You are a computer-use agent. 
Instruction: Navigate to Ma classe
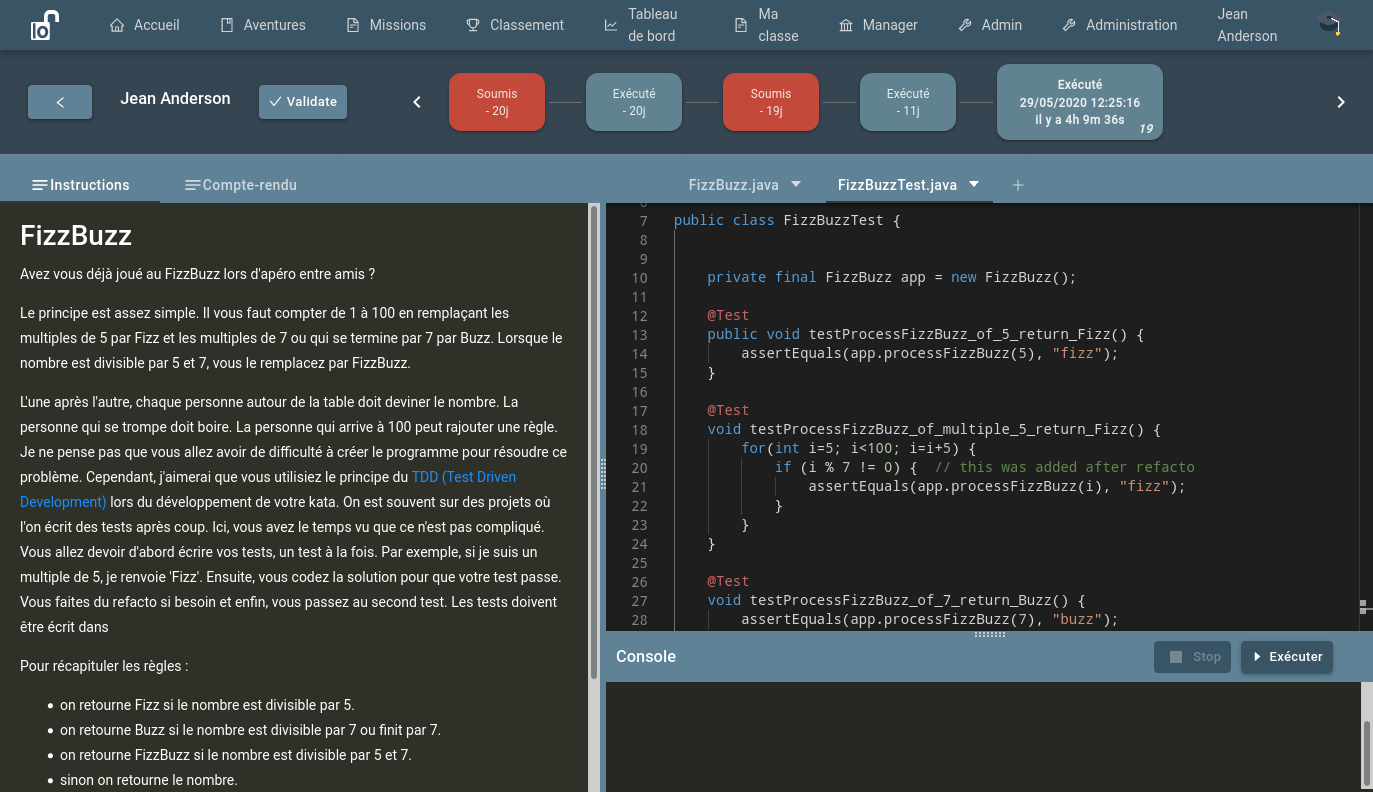(x=767, y=25)
